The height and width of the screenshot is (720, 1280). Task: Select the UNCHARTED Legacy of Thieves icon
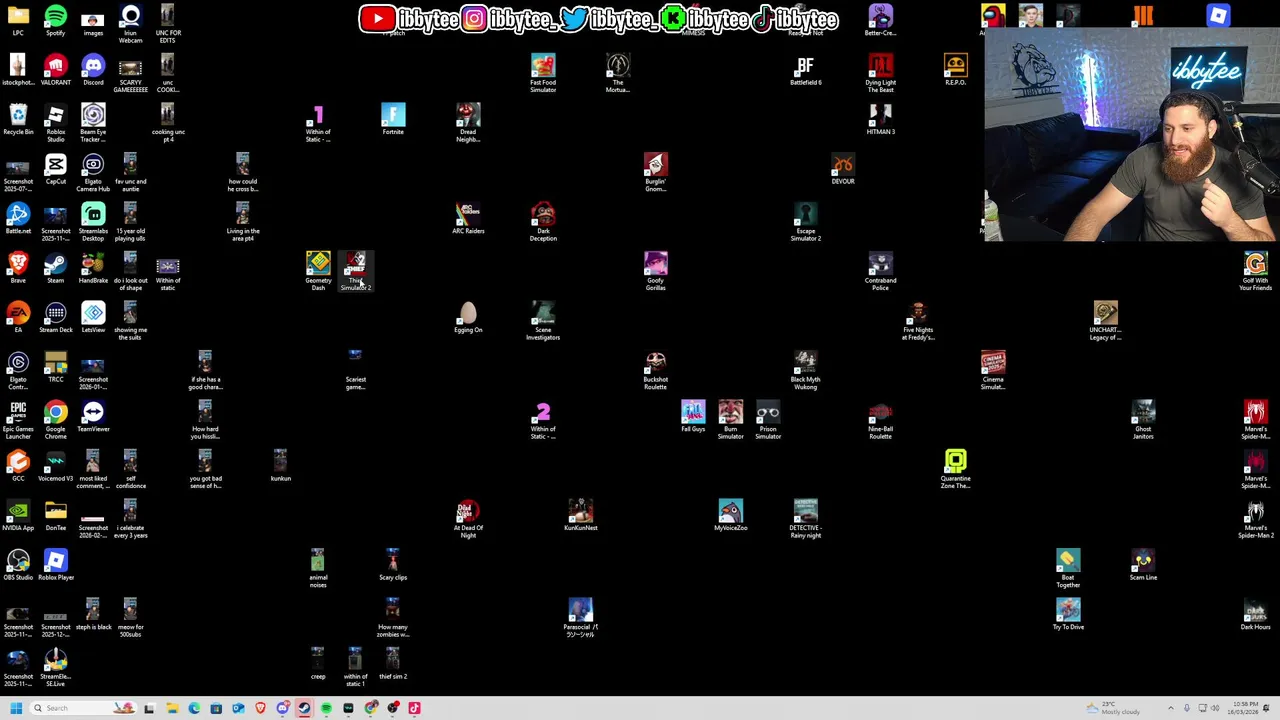[x=1105, y=322]
